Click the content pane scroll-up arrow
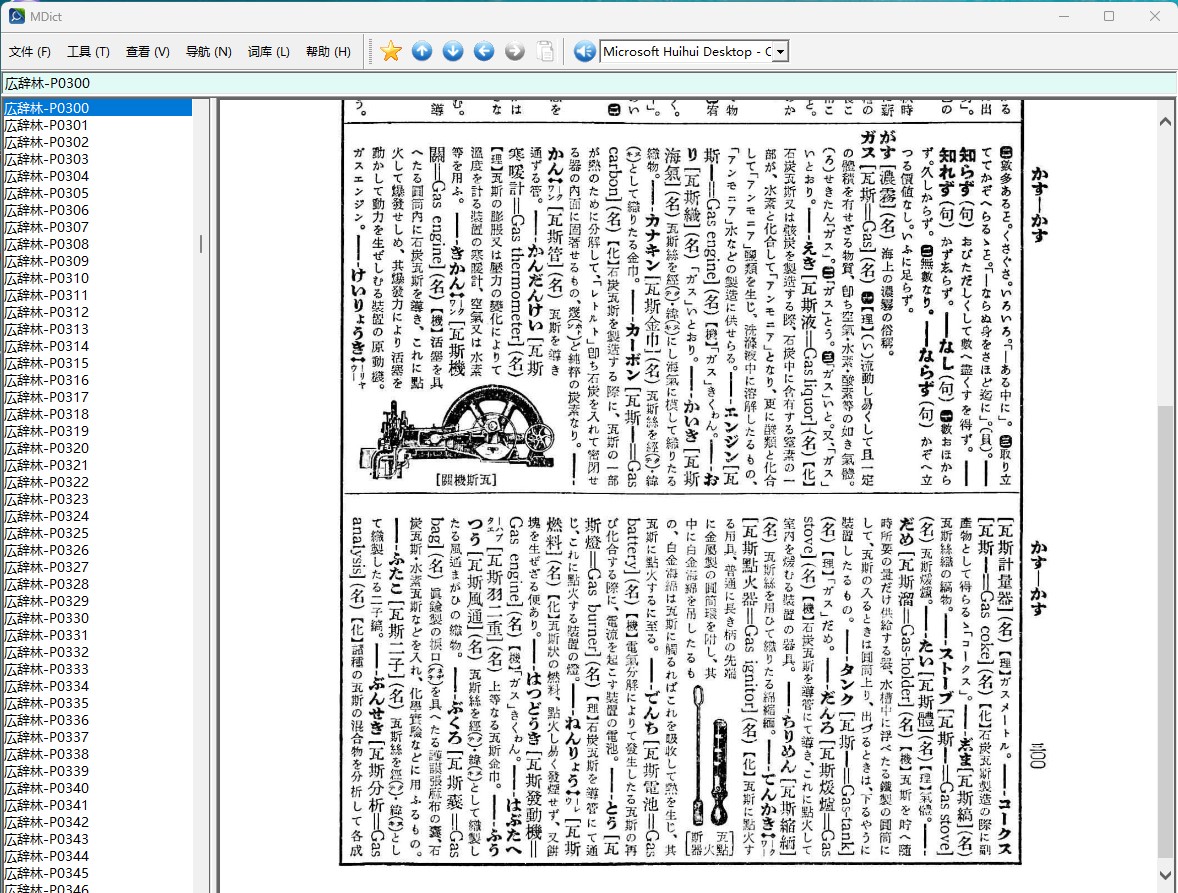The height and width of the screenshot is (893, 1178). click(x=1165, y=121)
